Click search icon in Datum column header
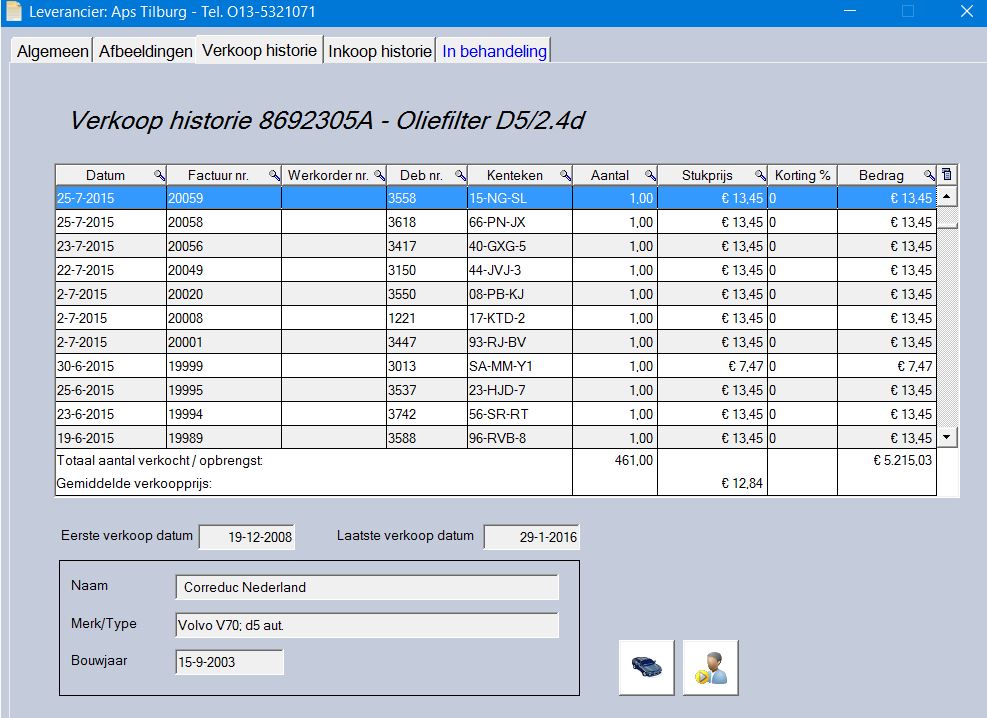Screen dimensions: 987x718 pyautogui.click(x=159, y=175)
